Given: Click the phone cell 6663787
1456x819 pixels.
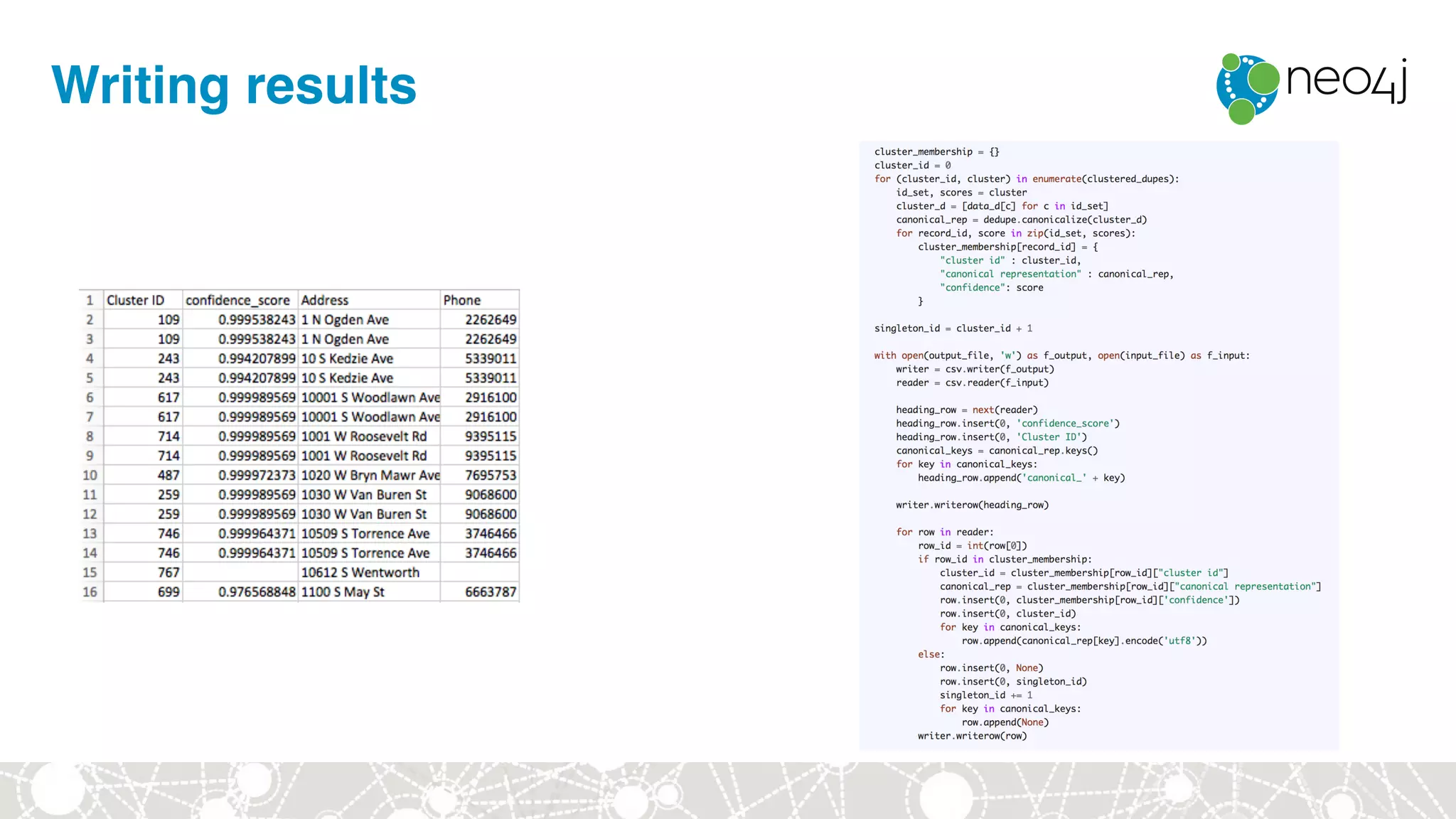Looking at the screenshot, I should coord(479,591).
